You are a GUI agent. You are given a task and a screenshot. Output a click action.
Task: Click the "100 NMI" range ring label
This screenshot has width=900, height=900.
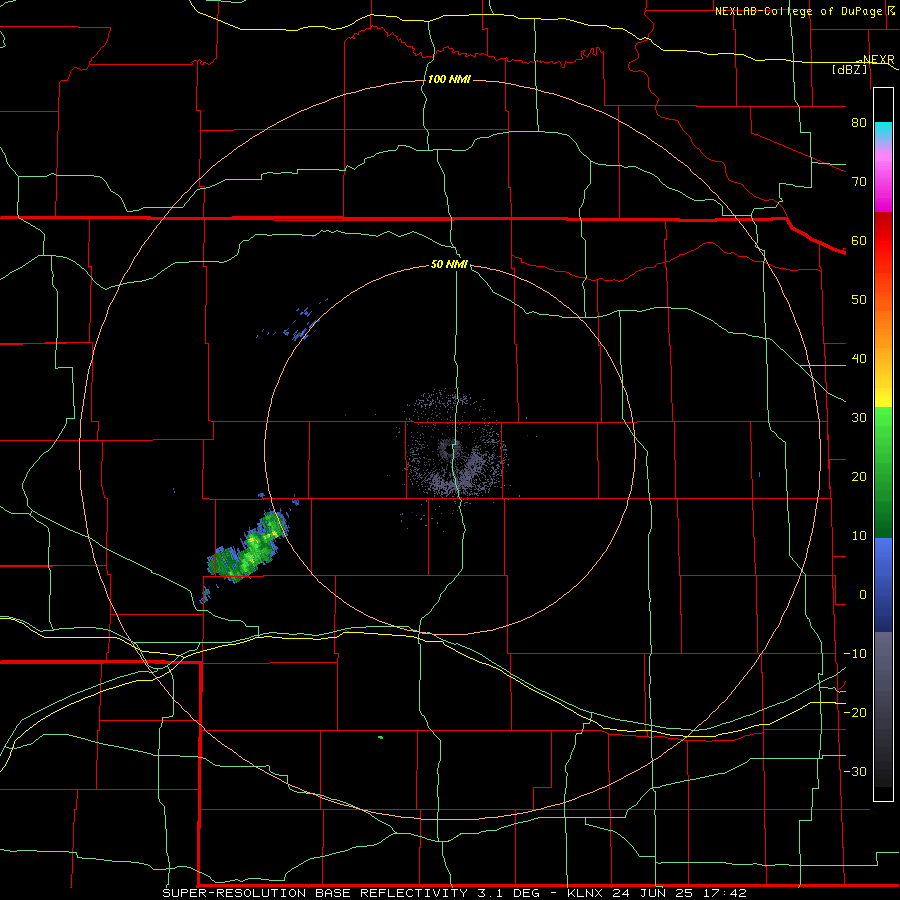(x=449, y=79)
